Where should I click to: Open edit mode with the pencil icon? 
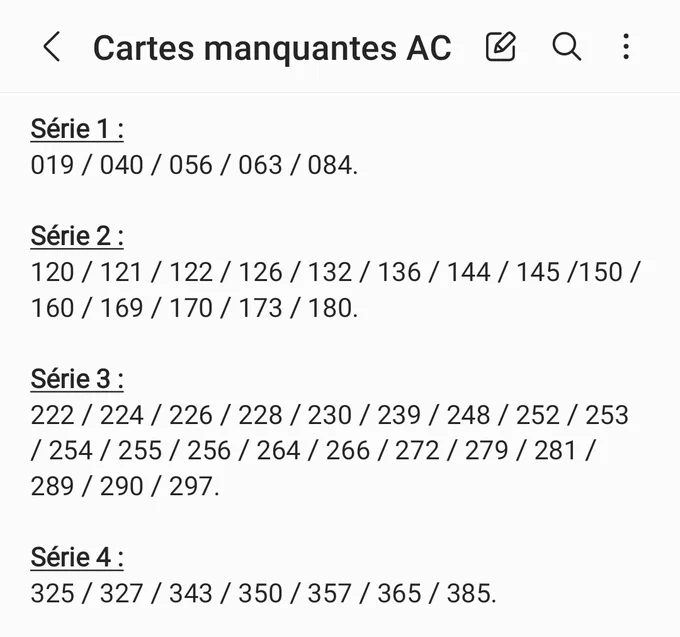500,46
